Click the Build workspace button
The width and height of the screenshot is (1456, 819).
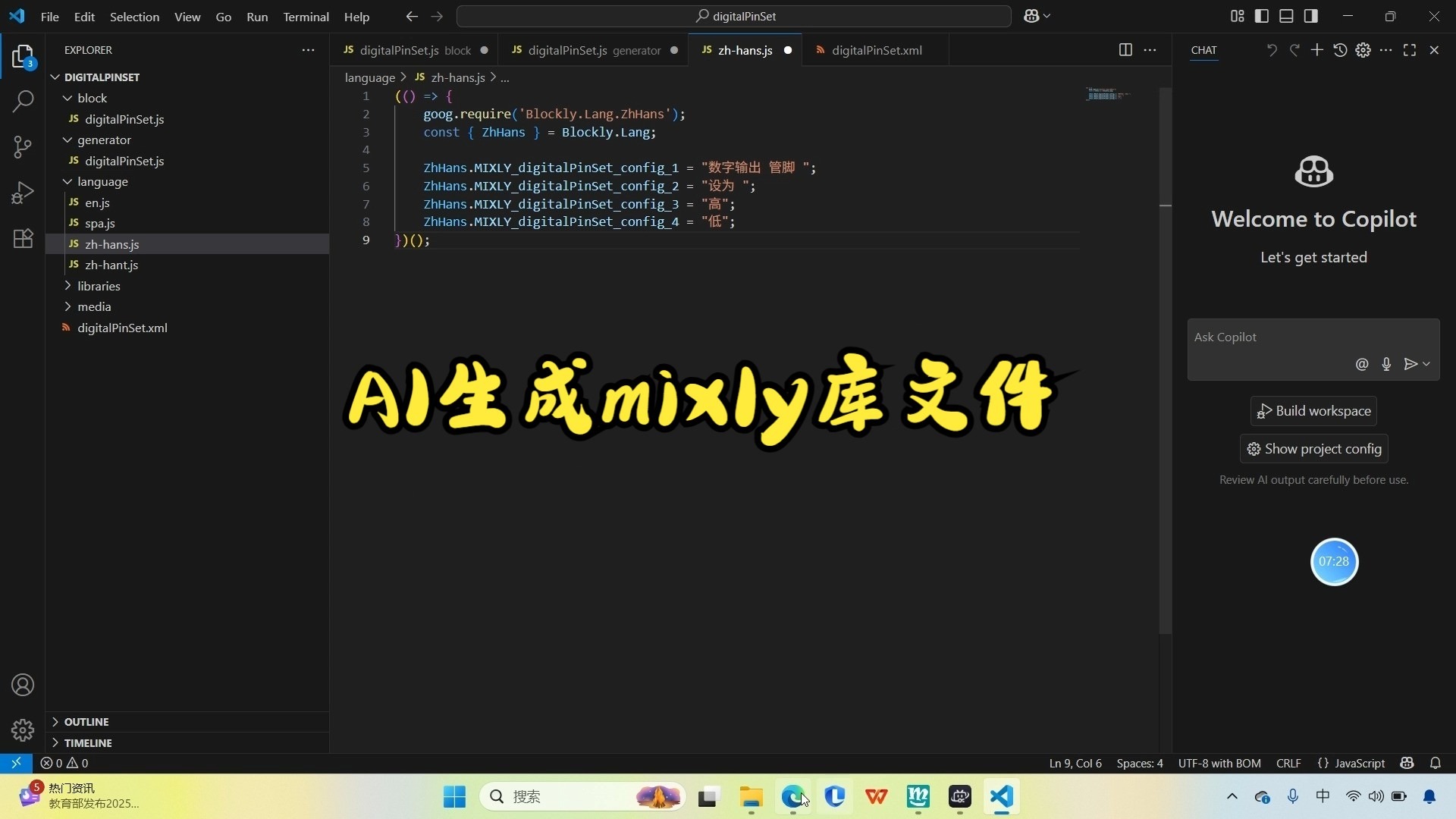(1313, 411)
